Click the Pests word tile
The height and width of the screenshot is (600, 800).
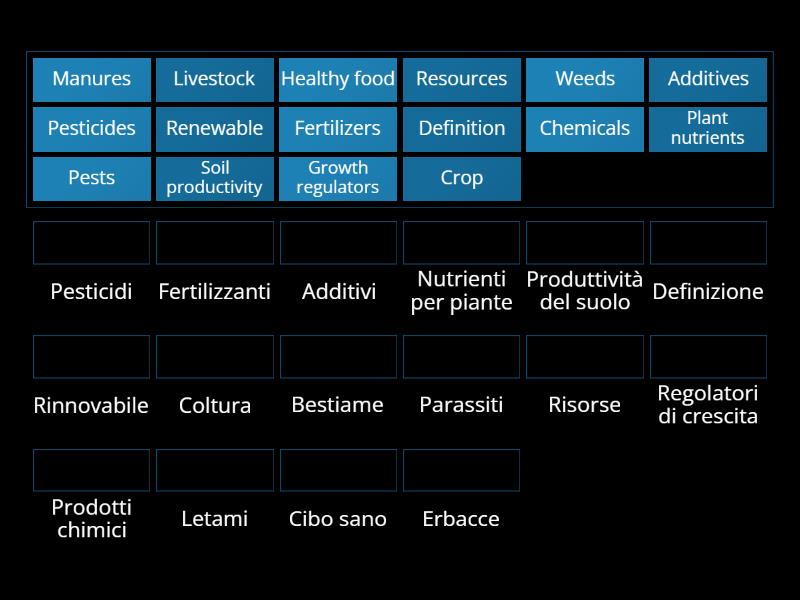pyautogui.click(x=91, y=178)
